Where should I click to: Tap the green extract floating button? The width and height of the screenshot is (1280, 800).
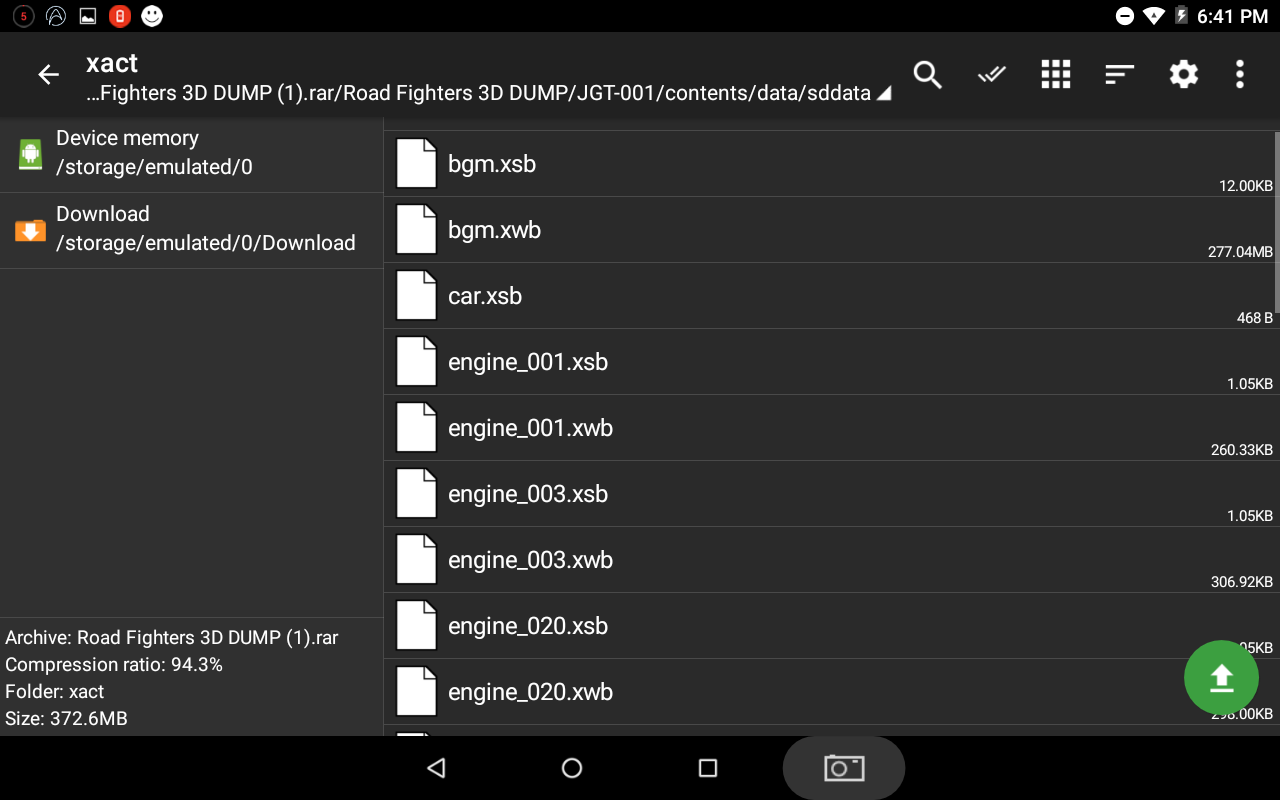(x=1221, y=678)
